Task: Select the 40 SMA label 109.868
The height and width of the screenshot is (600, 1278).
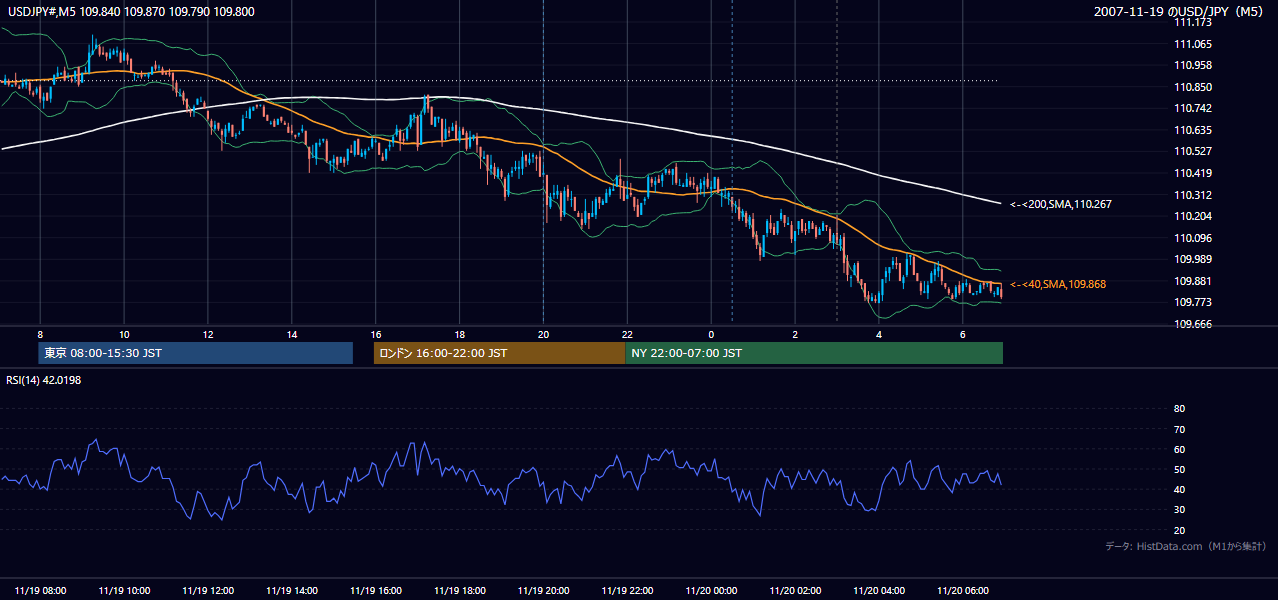Action: pyautogui.click(x=1058, y=284)
